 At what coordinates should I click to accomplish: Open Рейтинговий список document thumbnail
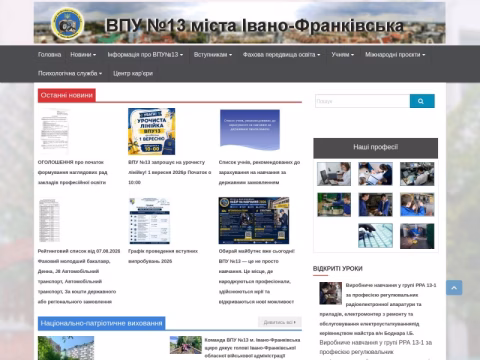click(49, 220)
